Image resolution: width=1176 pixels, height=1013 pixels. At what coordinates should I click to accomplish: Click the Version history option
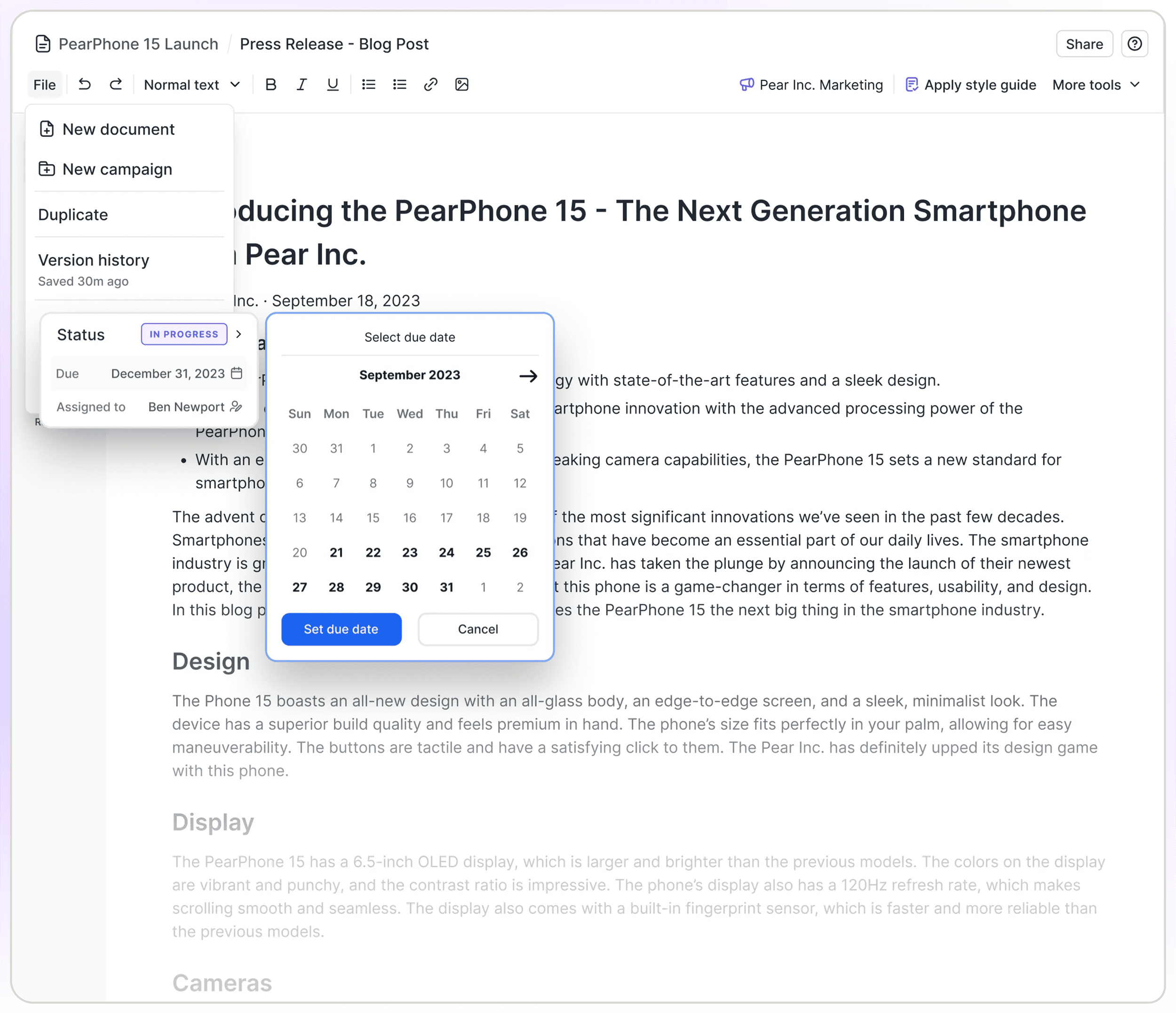94,259
